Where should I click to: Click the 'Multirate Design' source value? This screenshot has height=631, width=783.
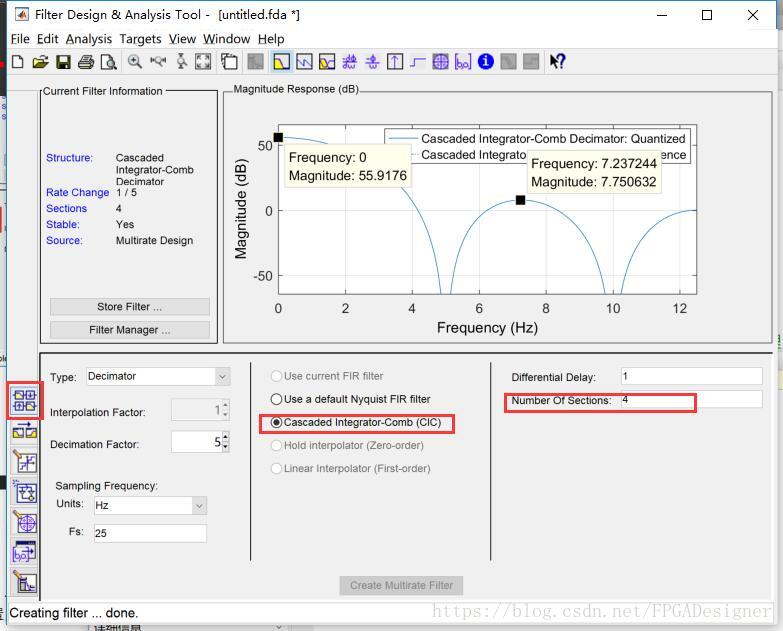[x=154, y=241]
